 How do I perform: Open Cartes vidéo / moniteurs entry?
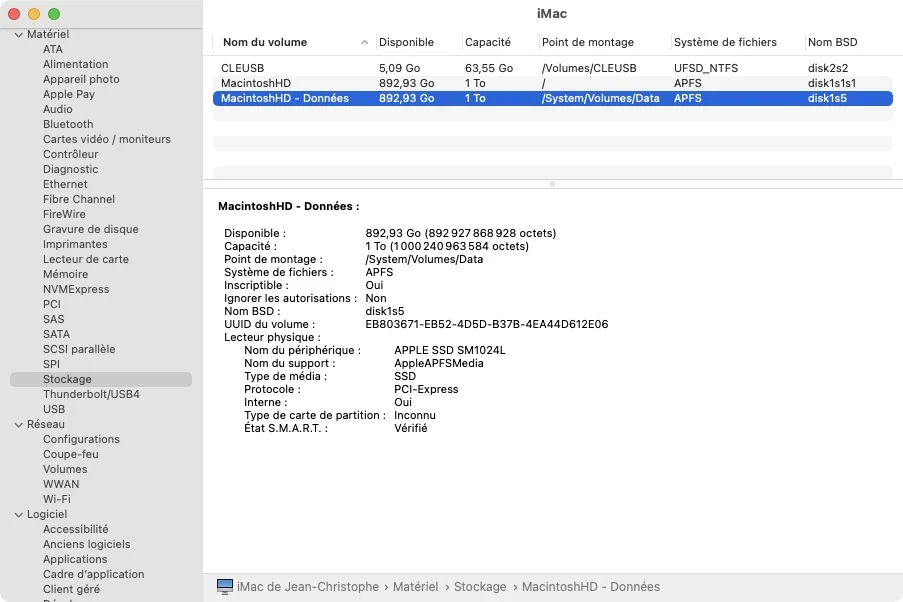click(107, 139)
